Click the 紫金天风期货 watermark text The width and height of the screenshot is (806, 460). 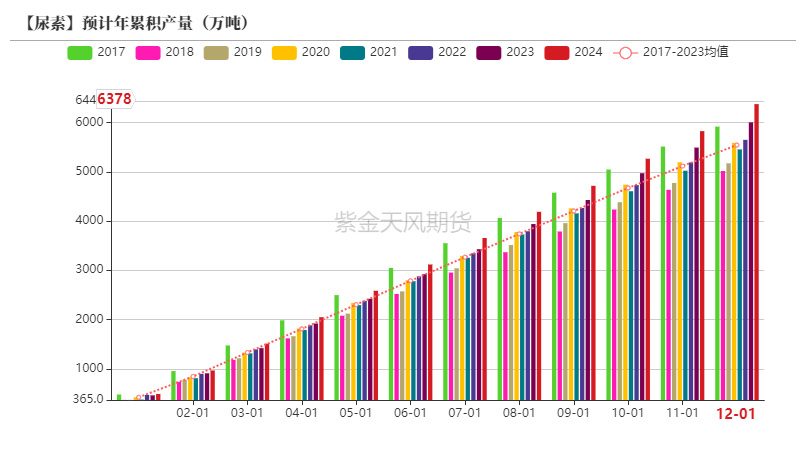click(403, 222)
